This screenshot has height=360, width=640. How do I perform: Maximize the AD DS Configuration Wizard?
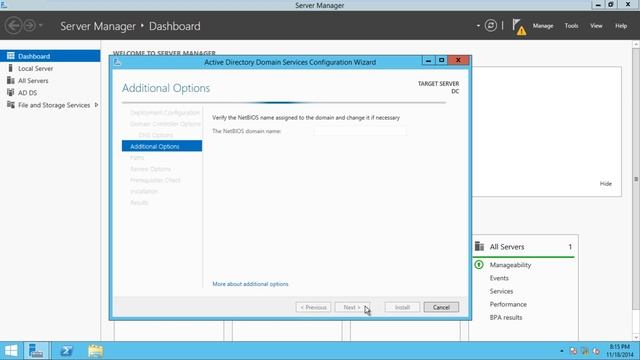coord(441,60)
